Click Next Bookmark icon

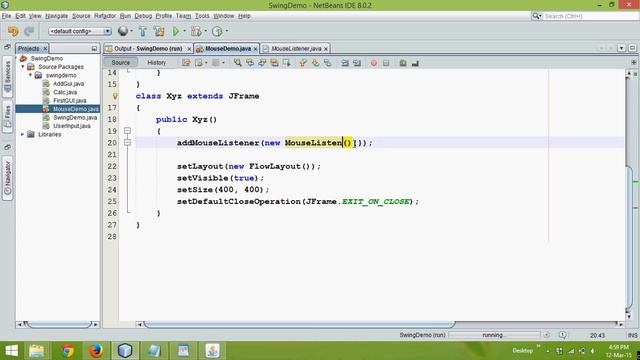click(x=315, y=63)
